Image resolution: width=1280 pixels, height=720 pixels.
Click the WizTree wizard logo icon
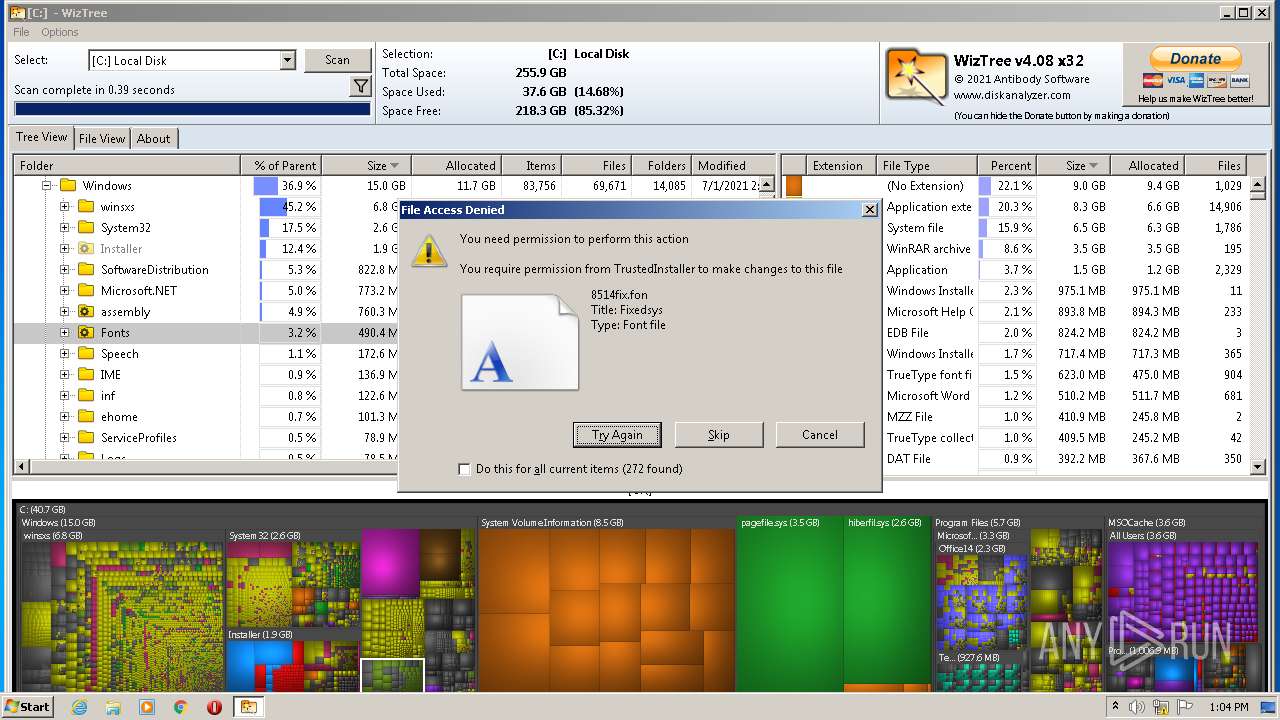click(916, 77)
